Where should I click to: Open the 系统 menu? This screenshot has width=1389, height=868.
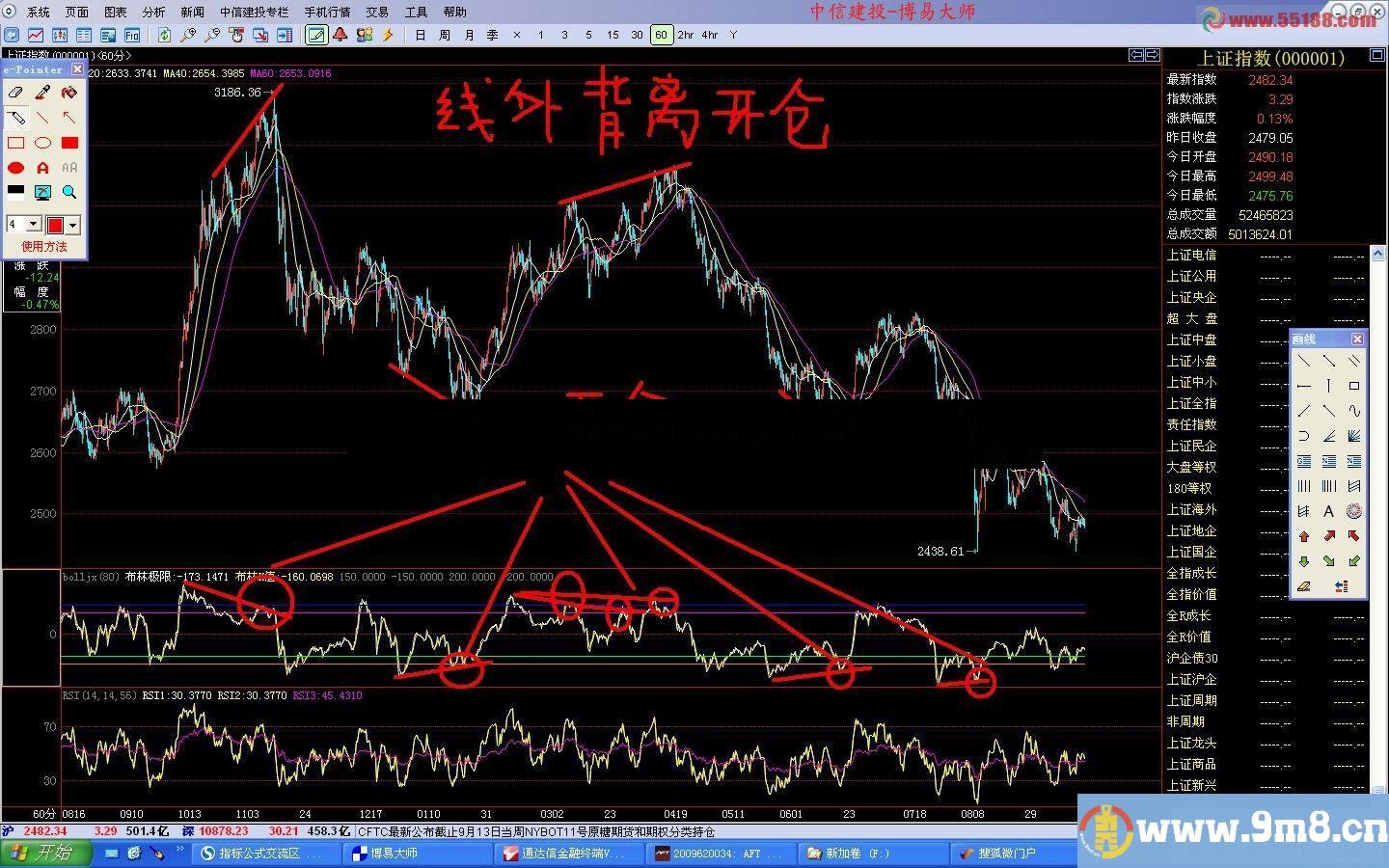pos(38,12)
